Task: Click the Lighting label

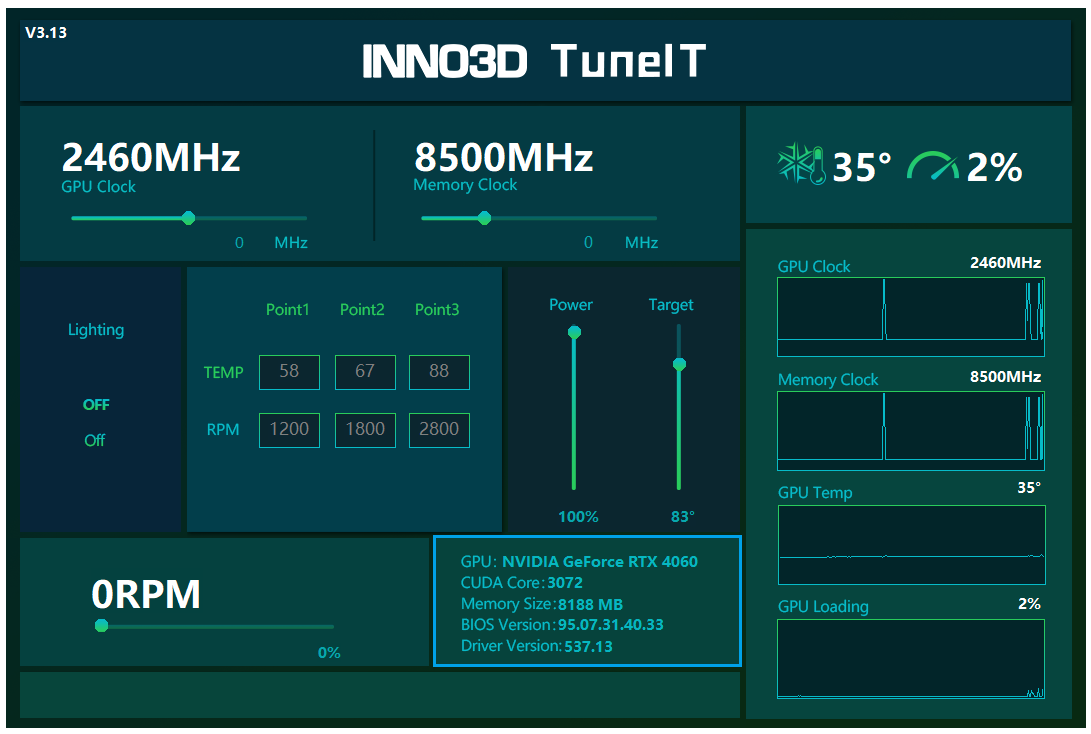Action: [96, 330]
